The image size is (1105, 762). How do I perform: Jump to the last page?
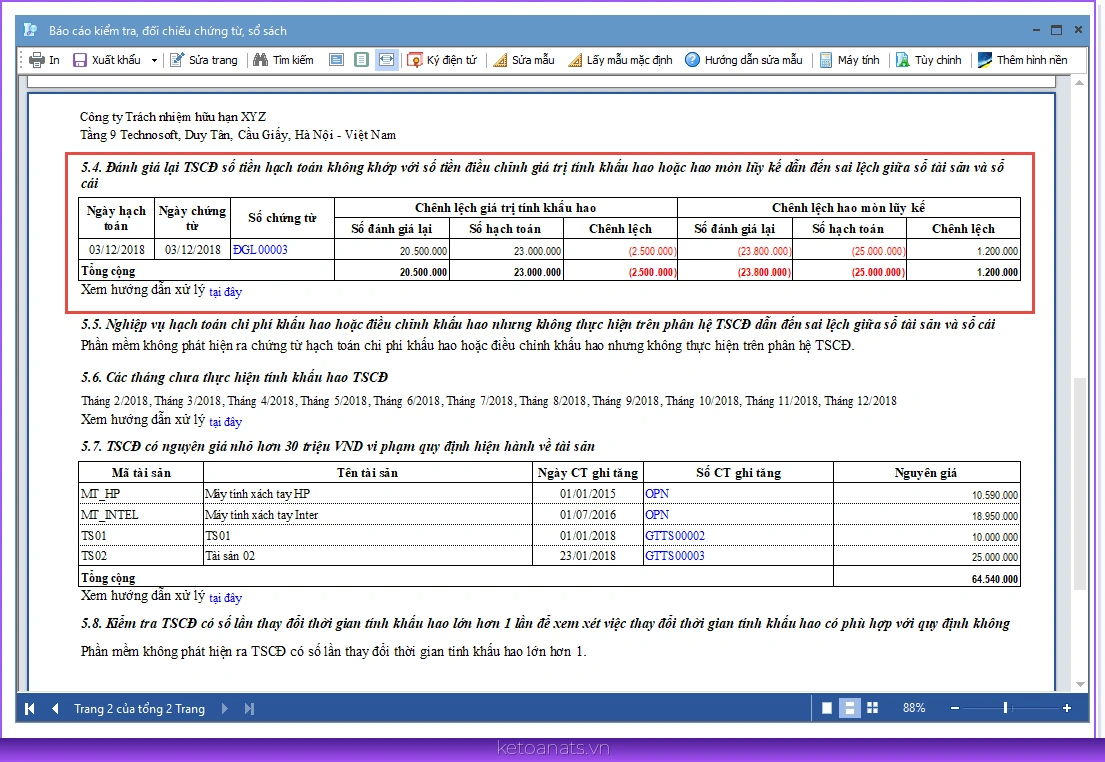pos(249,708)
